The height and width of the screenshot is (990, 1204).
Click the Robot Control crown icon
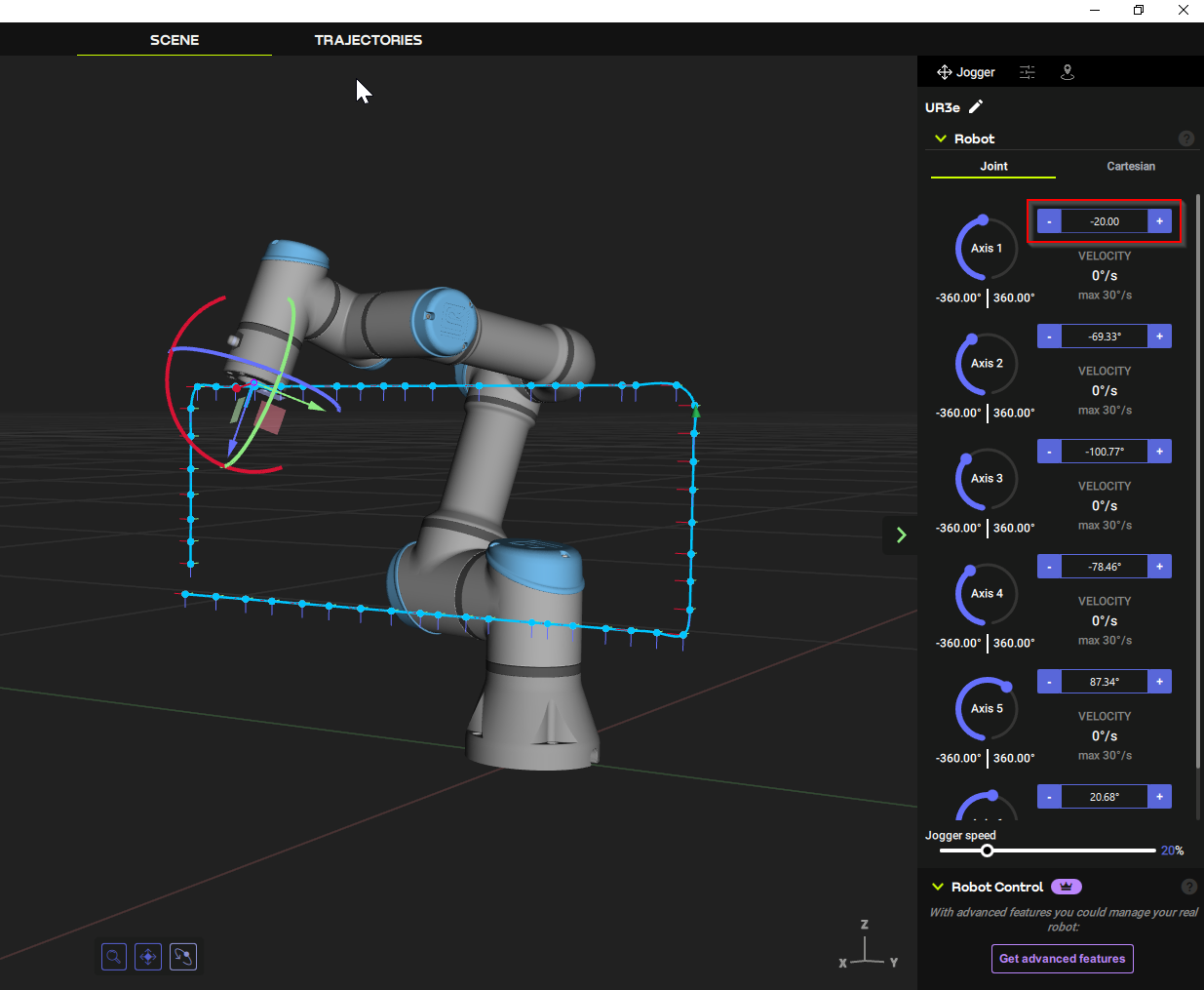coord(1066,887)
